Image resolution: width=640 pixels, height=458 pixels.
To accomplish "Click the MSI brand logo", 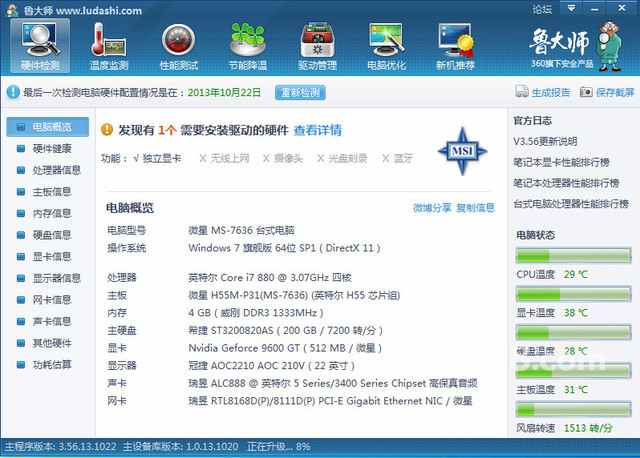I will (x=462, y=151).
